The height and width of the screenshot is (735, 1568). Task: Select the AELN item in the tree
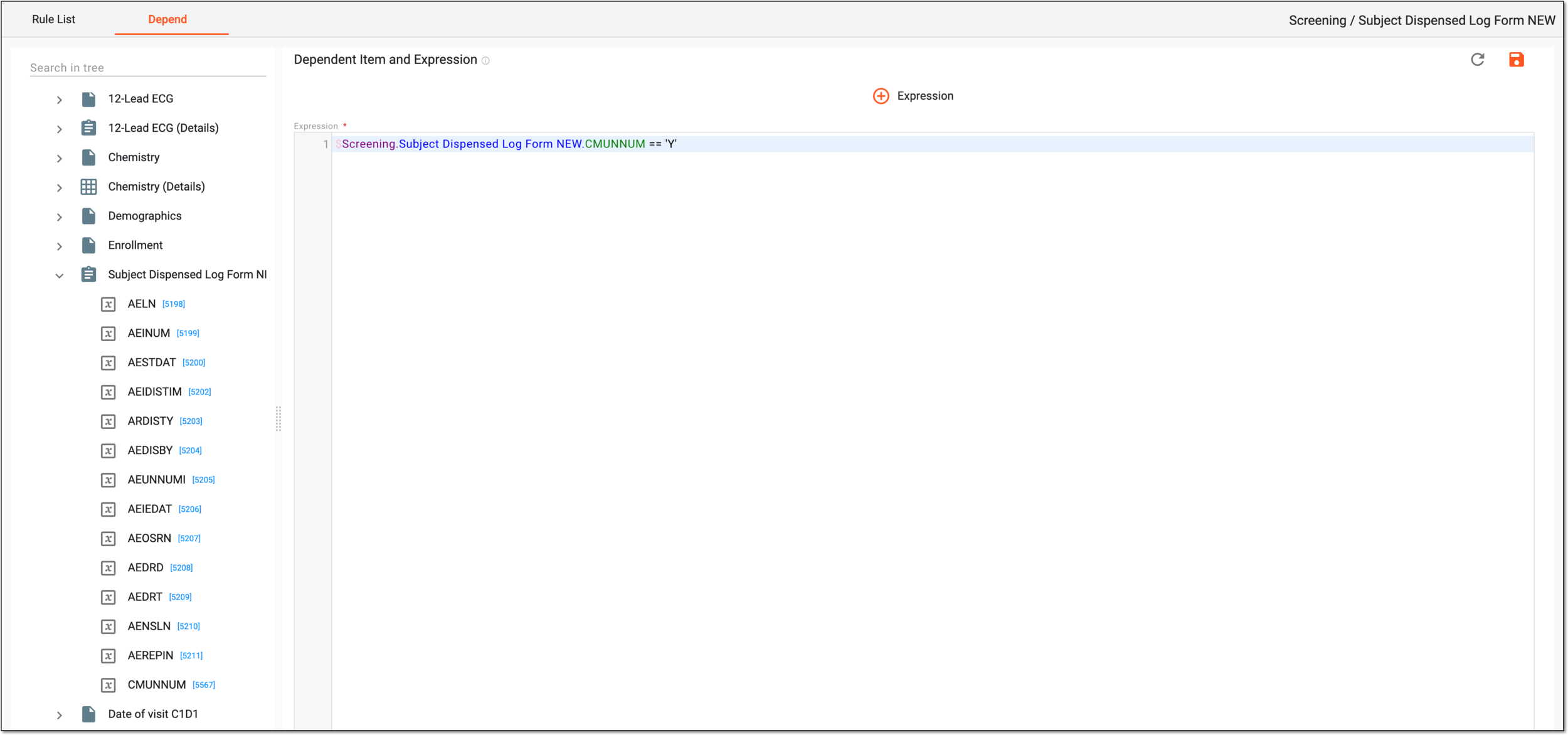tap(142, 304)
